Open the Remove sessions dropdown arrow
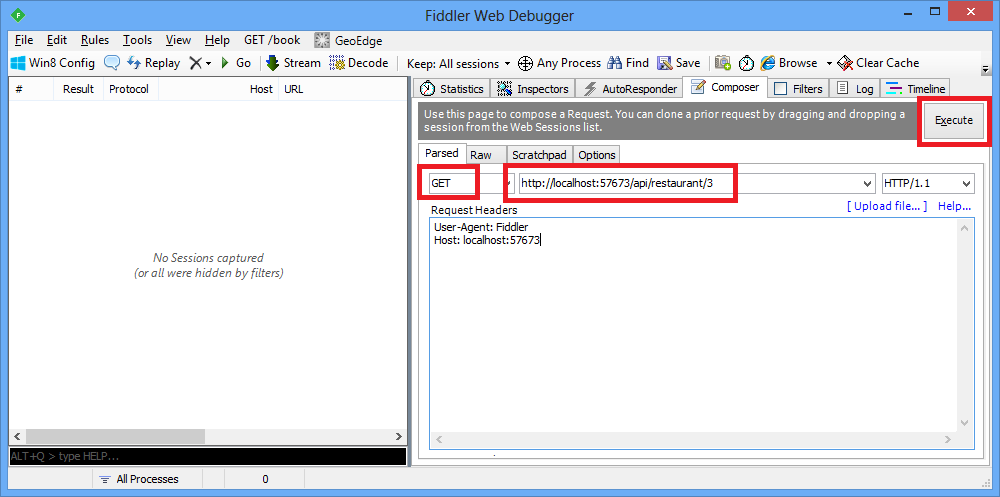The image size is (1000, 497). (208, 64)
